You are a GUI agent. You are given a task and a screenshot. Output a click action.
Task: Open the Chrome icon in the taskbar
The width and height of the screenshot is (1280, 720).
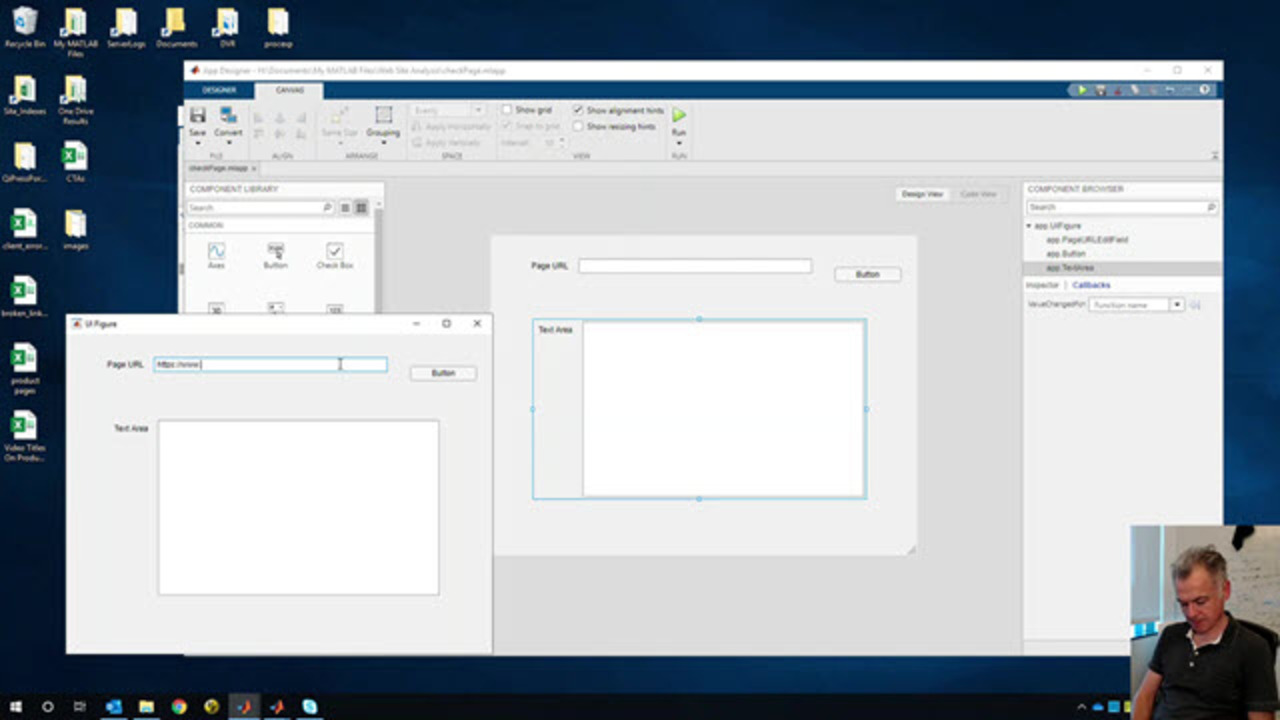(179, 707)
